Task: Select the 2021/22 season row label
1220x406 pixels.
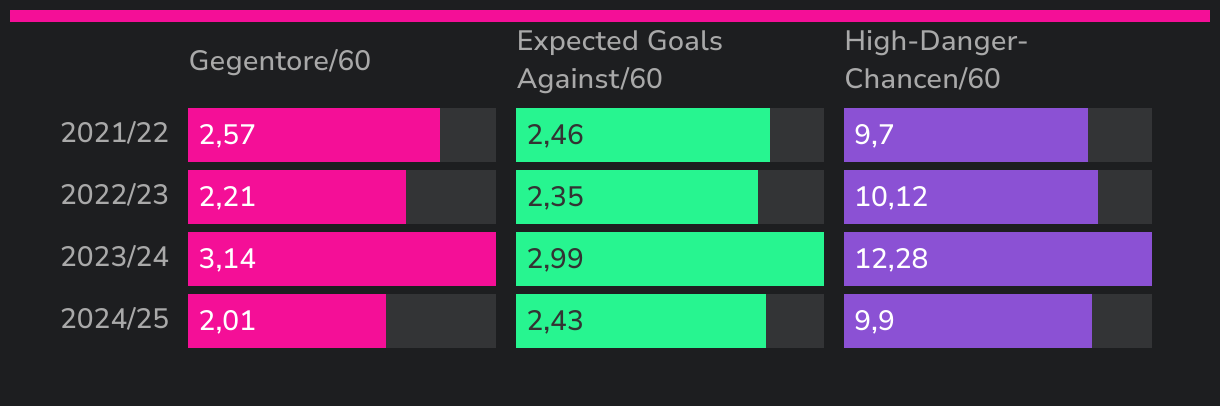Action: [114, 135]
